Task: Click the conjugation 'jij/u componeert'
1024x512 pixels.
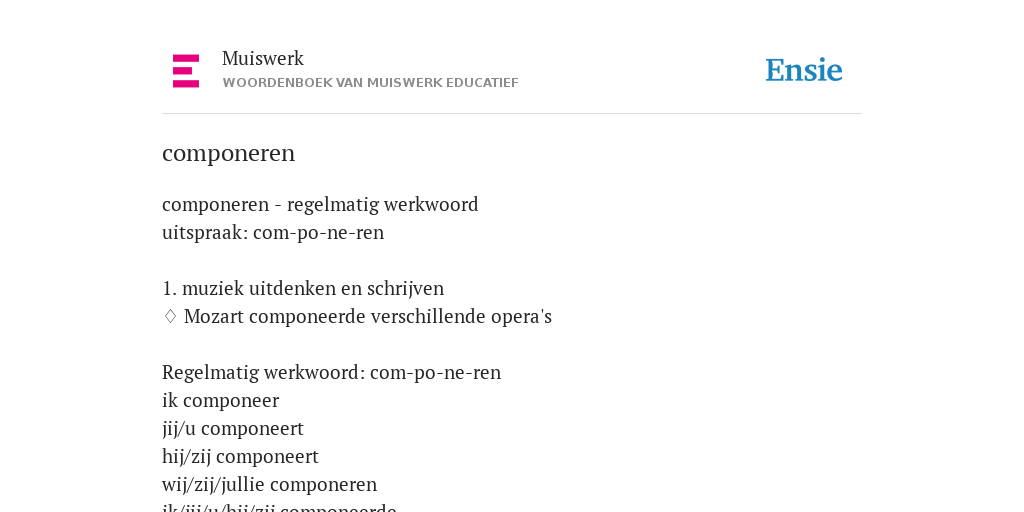Action: pyautogui.click(x=233, y=428)
